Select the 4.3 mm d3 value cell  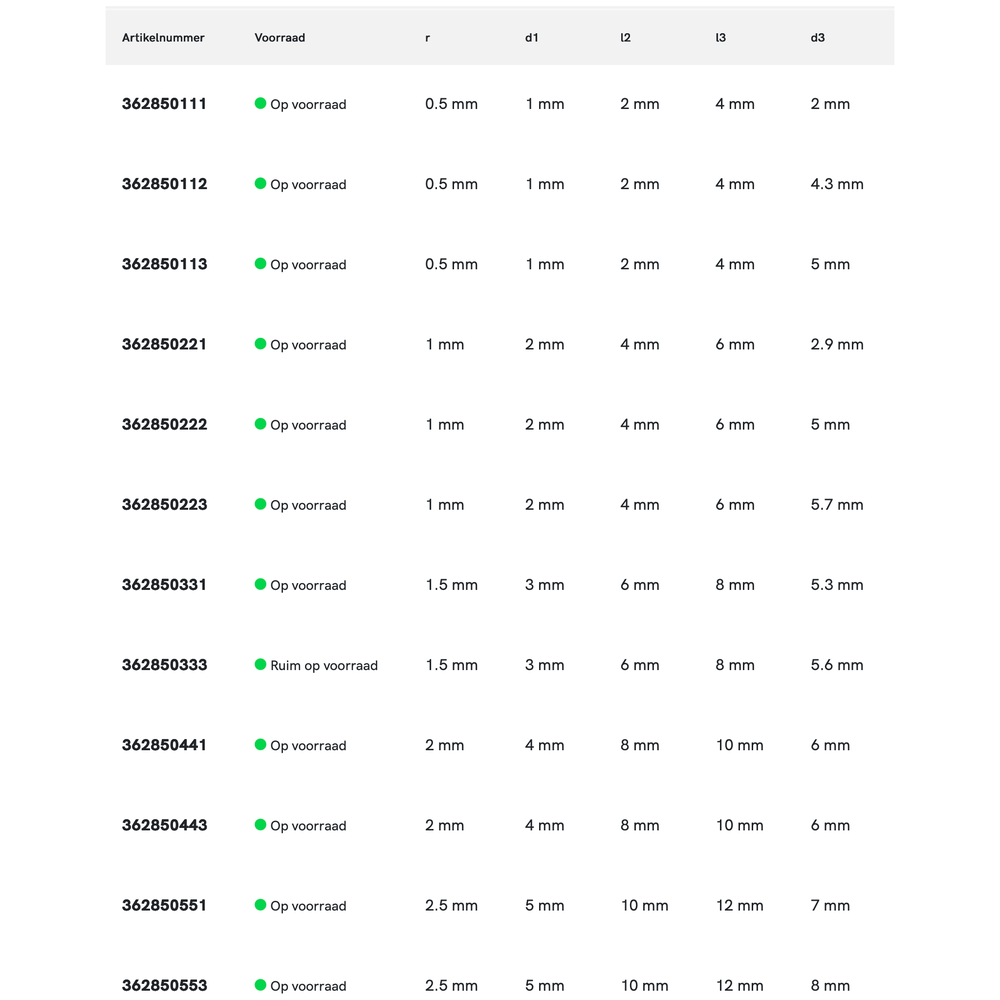pyautogui.click(x=837, y=184)
